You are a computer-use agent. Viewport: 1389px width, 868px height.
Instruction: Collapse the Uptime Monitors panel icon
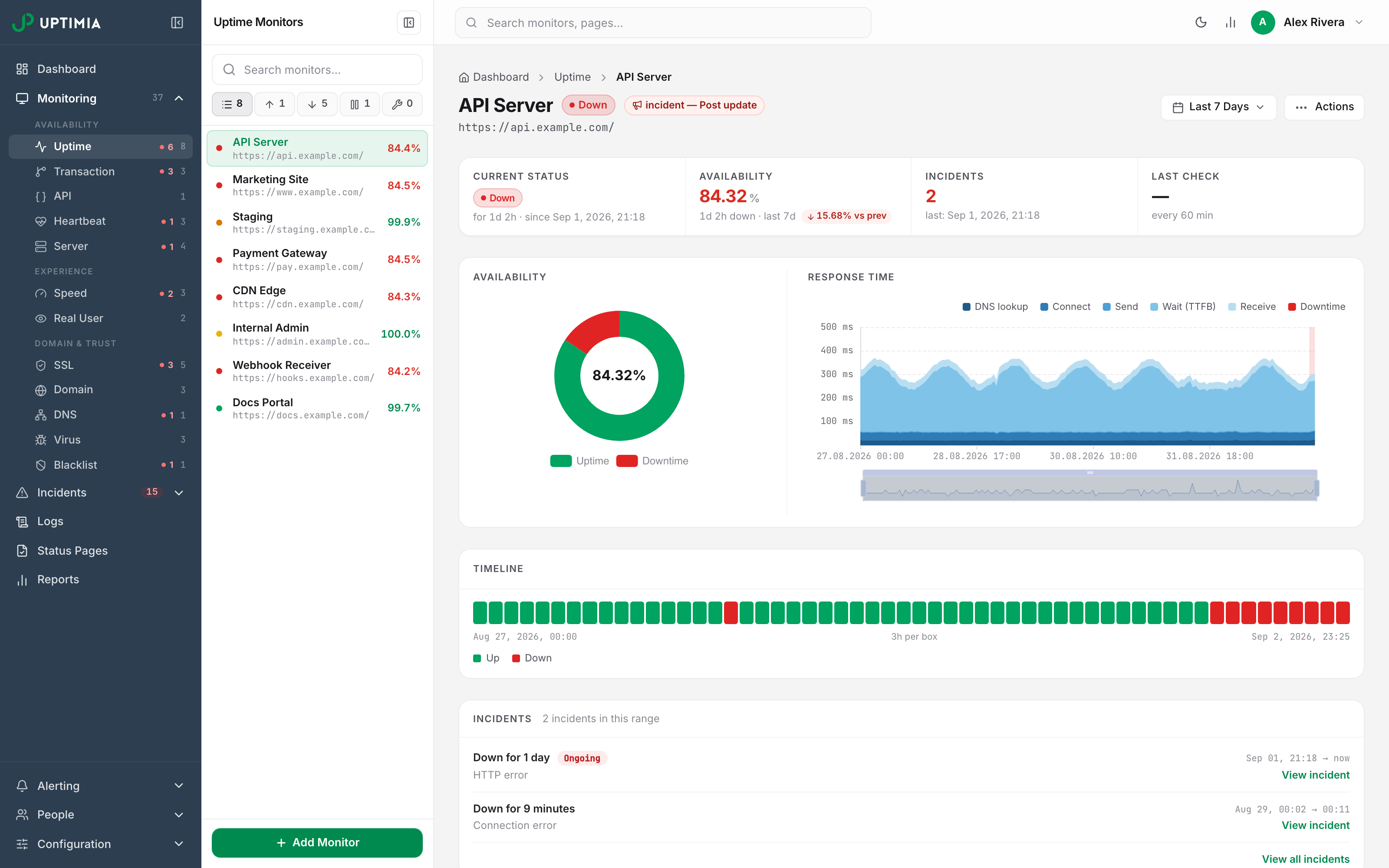tap(408, 23)
